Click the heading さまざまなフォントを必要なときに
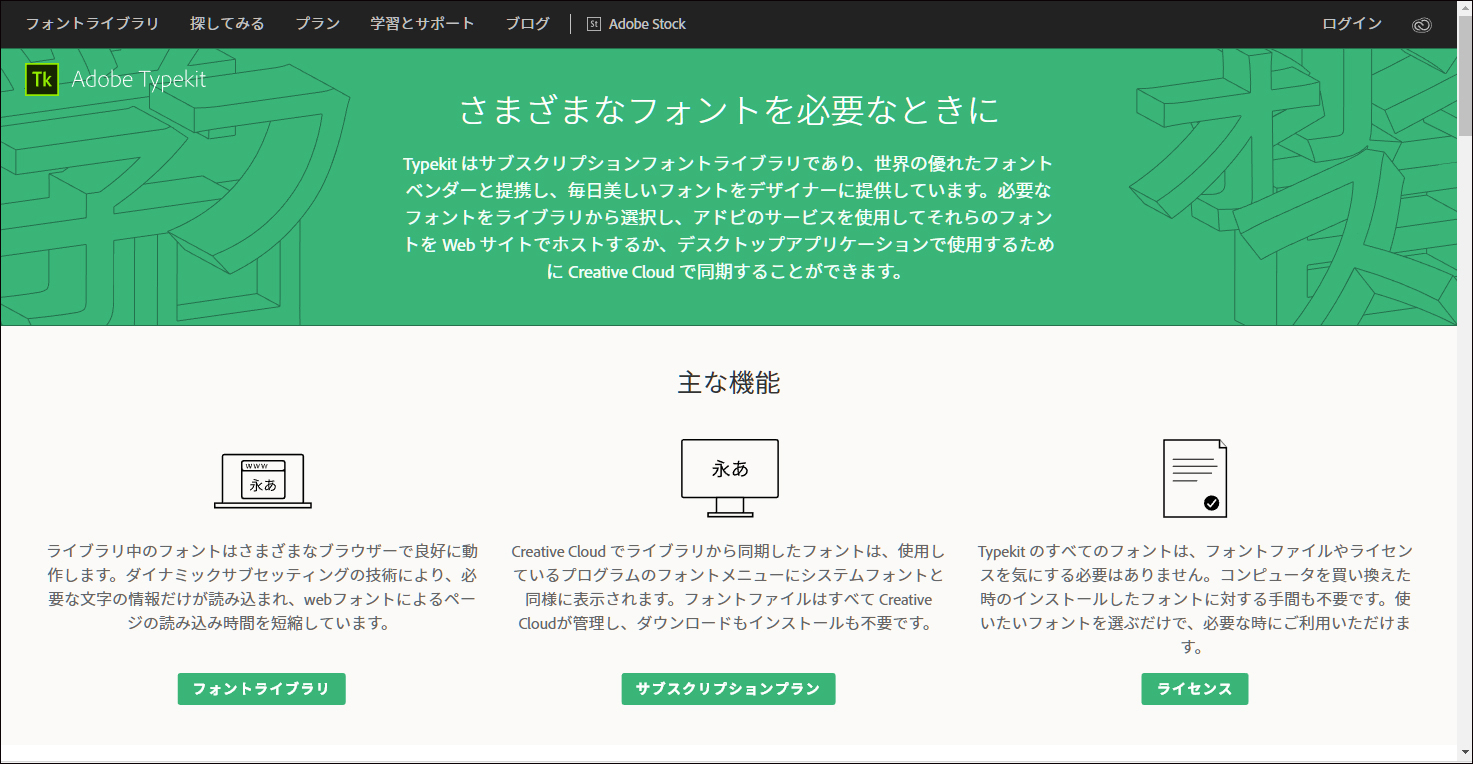This screenshot has width=1473, height=764. point(729,110)
